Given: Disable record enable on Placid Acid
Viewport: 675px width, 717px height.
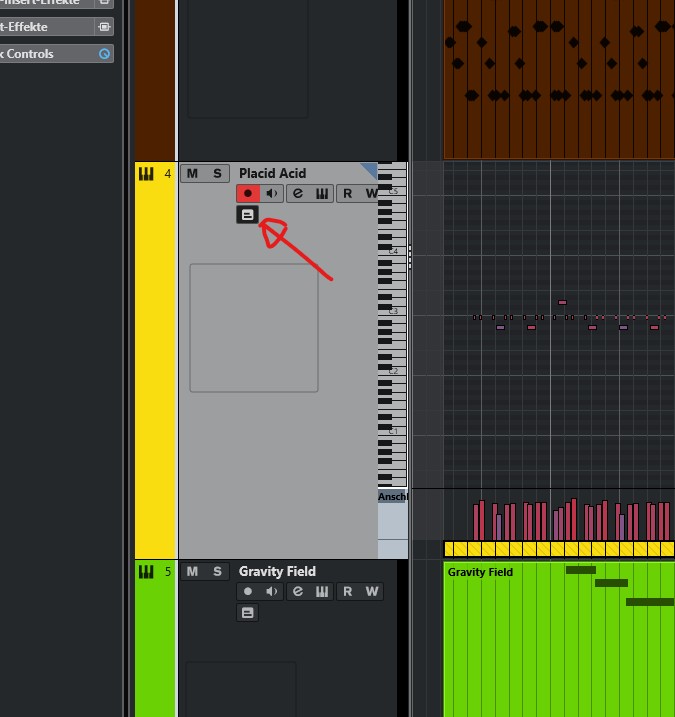Looking at the screenshot, I should [x=248, y=194].
